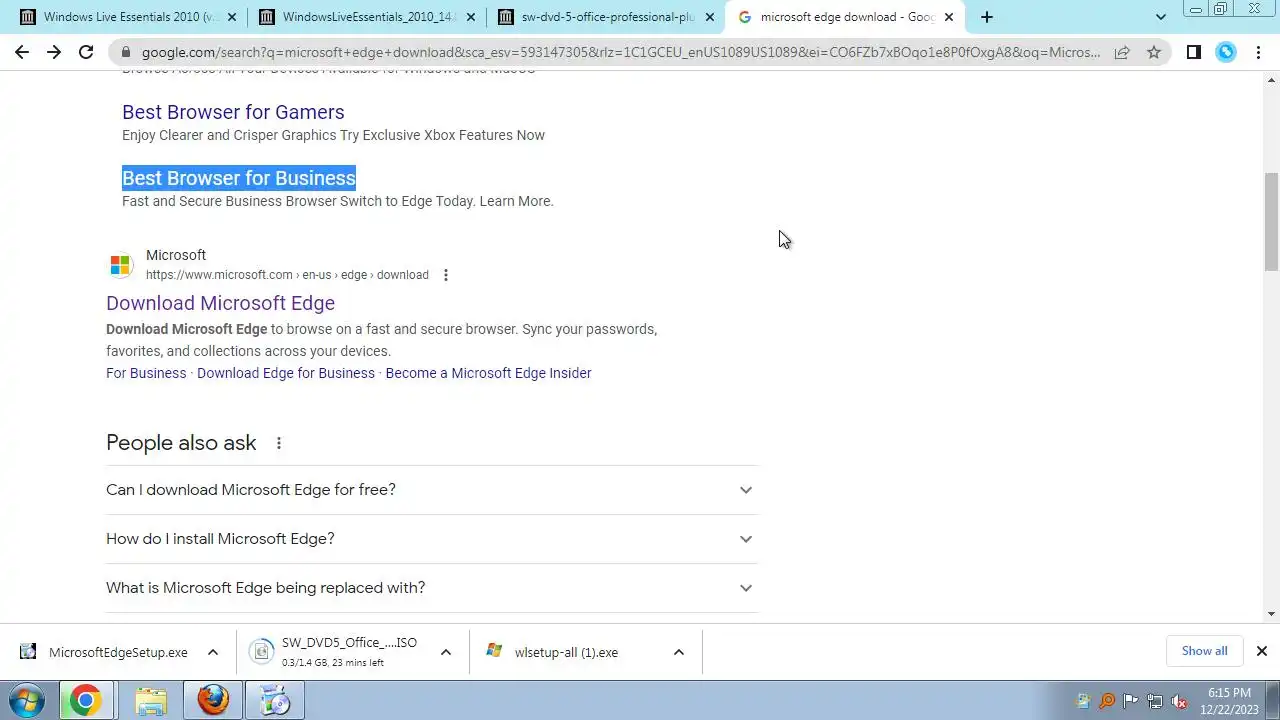
Task: Open Download Edge for Business sitelink
Action: coord(286,373)
